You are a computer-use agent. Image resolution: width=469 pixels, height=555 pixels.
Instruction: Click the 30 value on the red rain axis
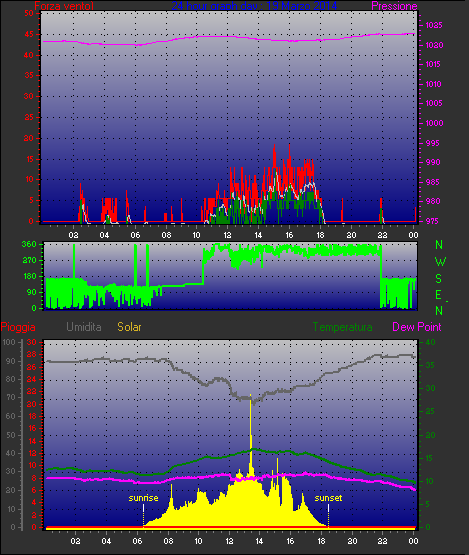(32, 342)
